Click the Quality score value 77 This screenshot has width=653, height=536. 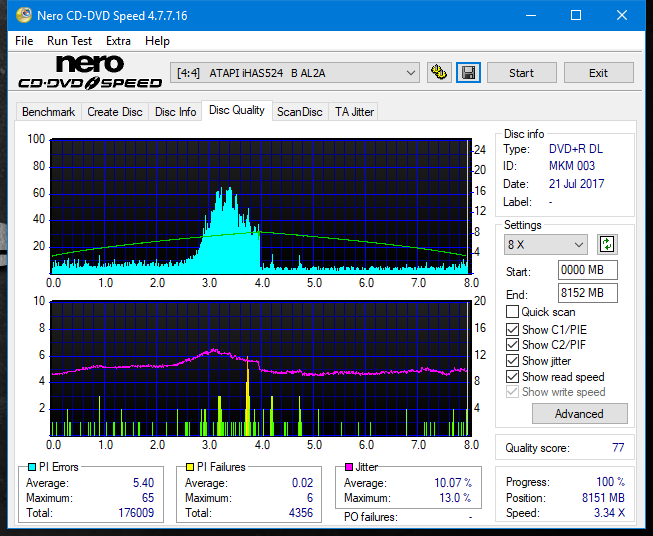click(x=618, y=448)
